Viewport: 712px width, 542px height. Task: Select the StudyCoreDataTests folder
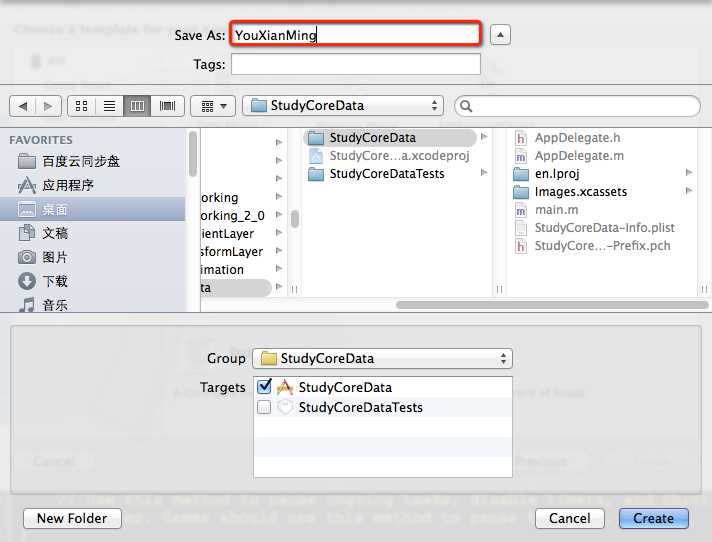391,174
